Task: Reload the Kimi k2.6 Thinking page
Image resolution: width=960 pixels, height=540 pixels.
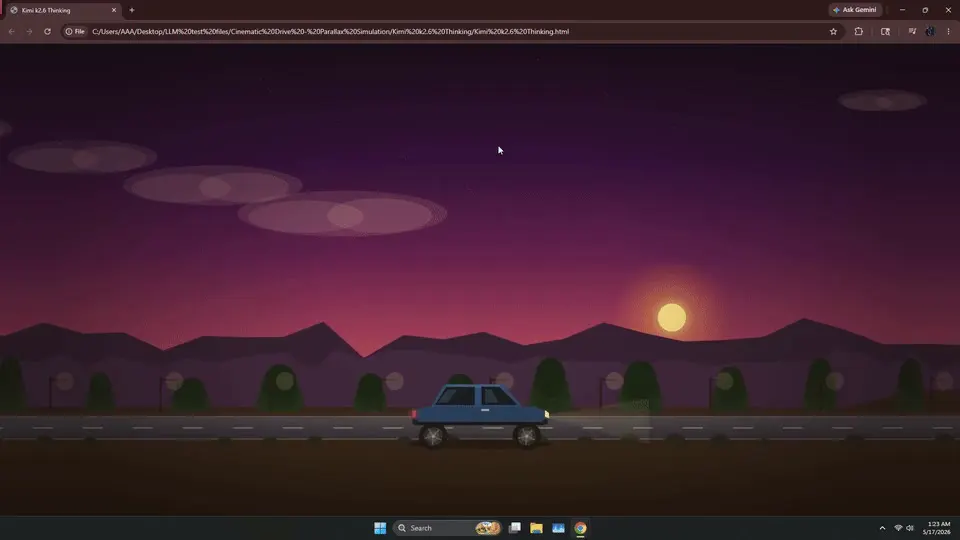Action: (x=47, y=31)
